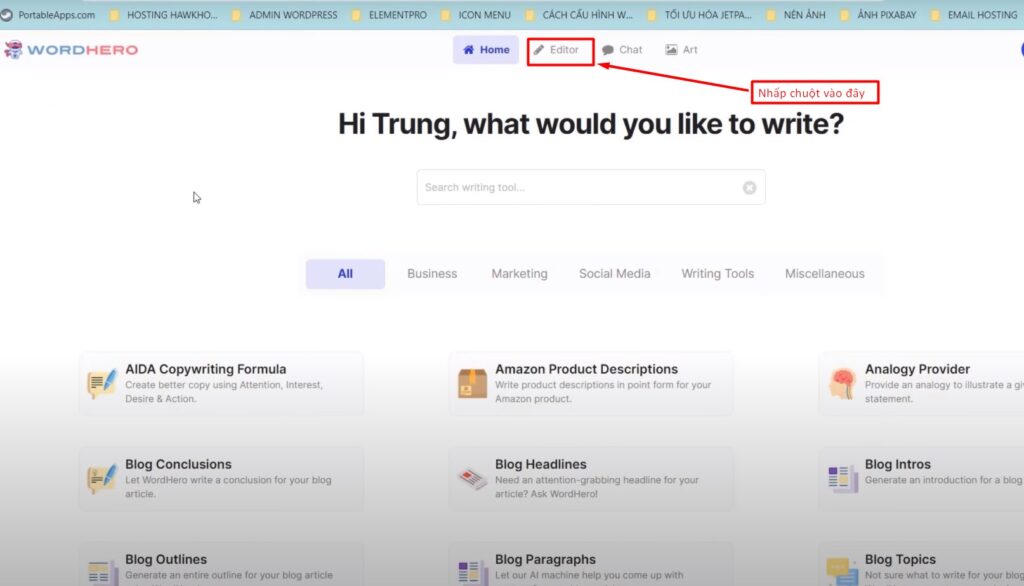
Task: Open Blog Intros tool title
Action: point(898,464)
